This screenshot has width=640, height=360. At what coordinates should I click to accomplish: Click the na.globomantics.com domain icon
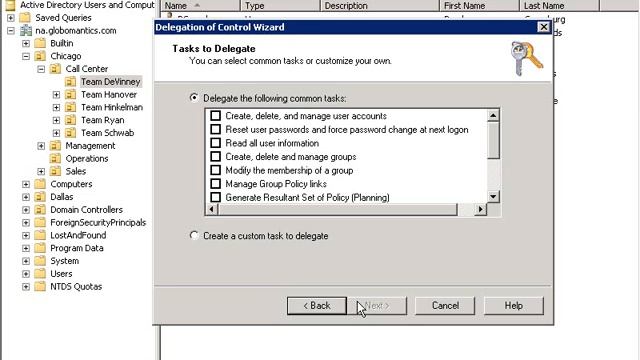pyautogui.click(x=25, y=30)
